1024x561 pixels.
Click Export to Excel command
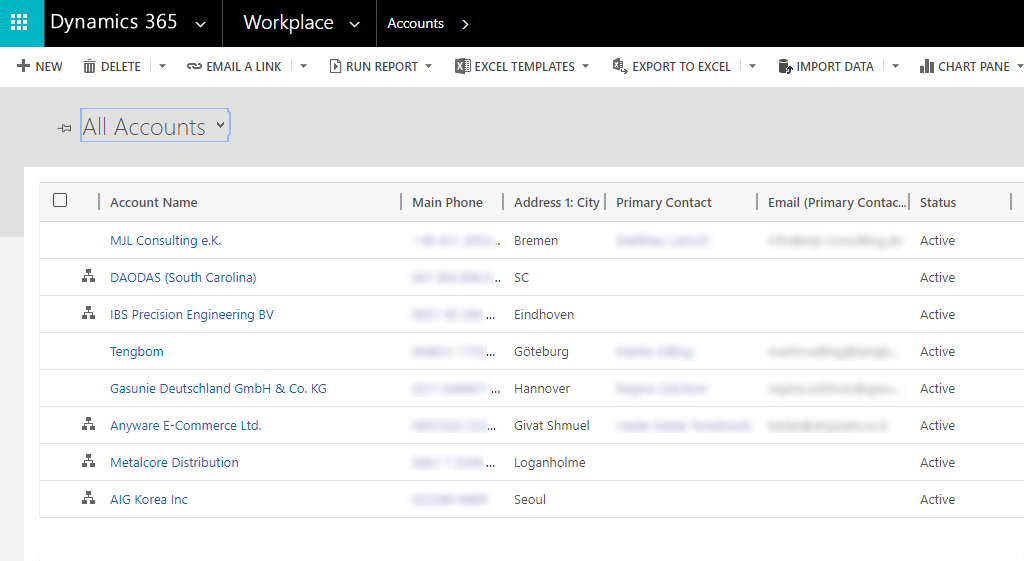tap(671, 66)
